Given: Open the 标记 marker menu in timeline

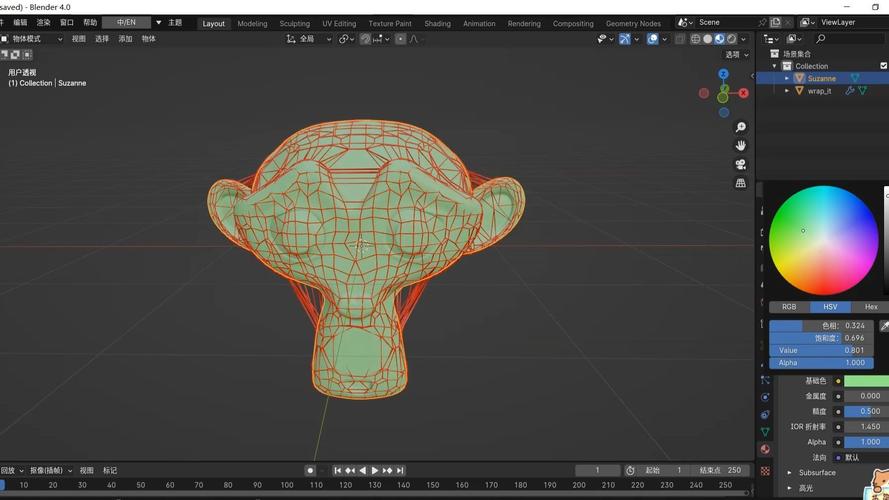Looking at the screenshot, I should pyautogui.click(x=110, y=470).
